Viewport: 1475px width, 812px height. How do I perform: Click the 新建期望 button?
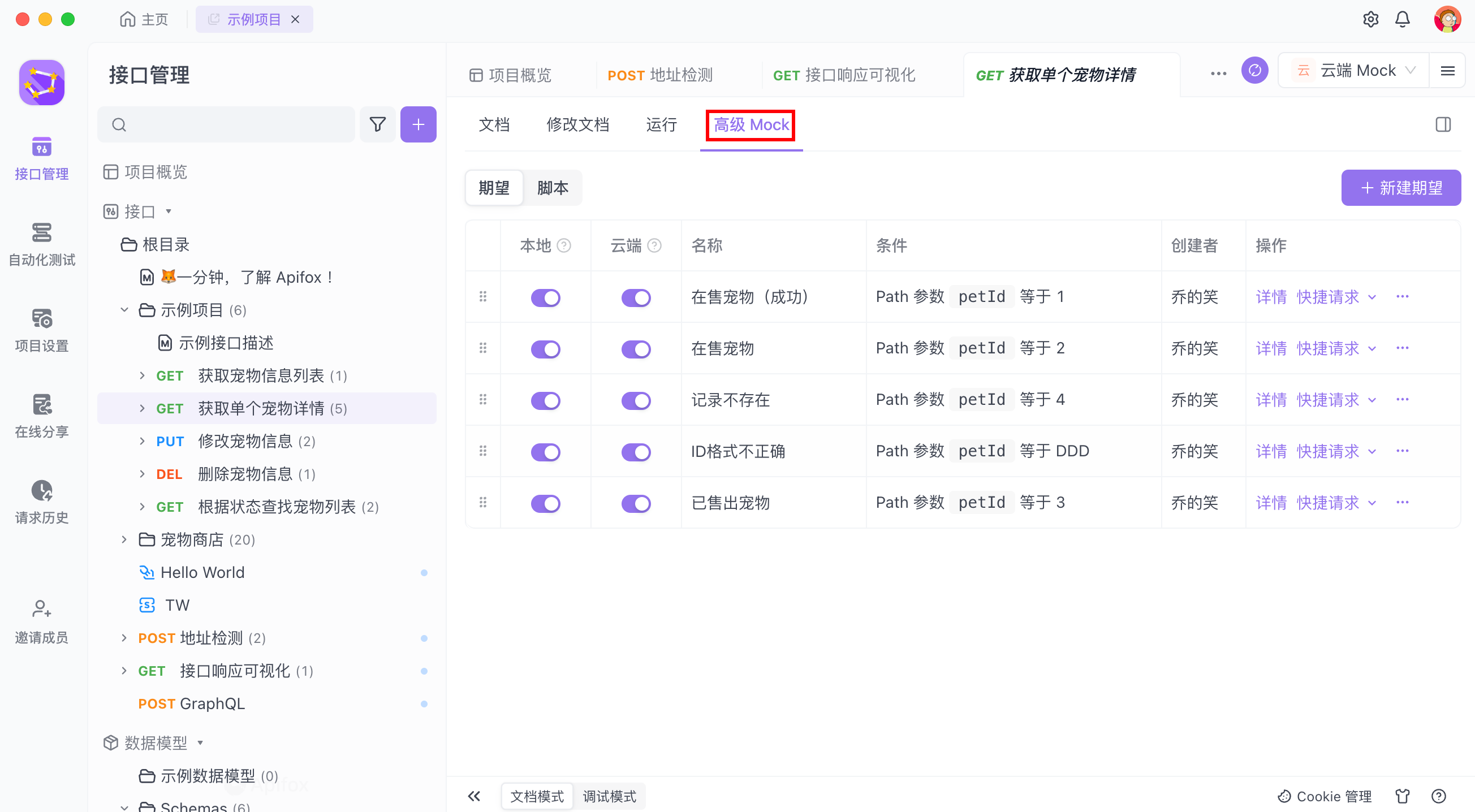(1400, 188)
